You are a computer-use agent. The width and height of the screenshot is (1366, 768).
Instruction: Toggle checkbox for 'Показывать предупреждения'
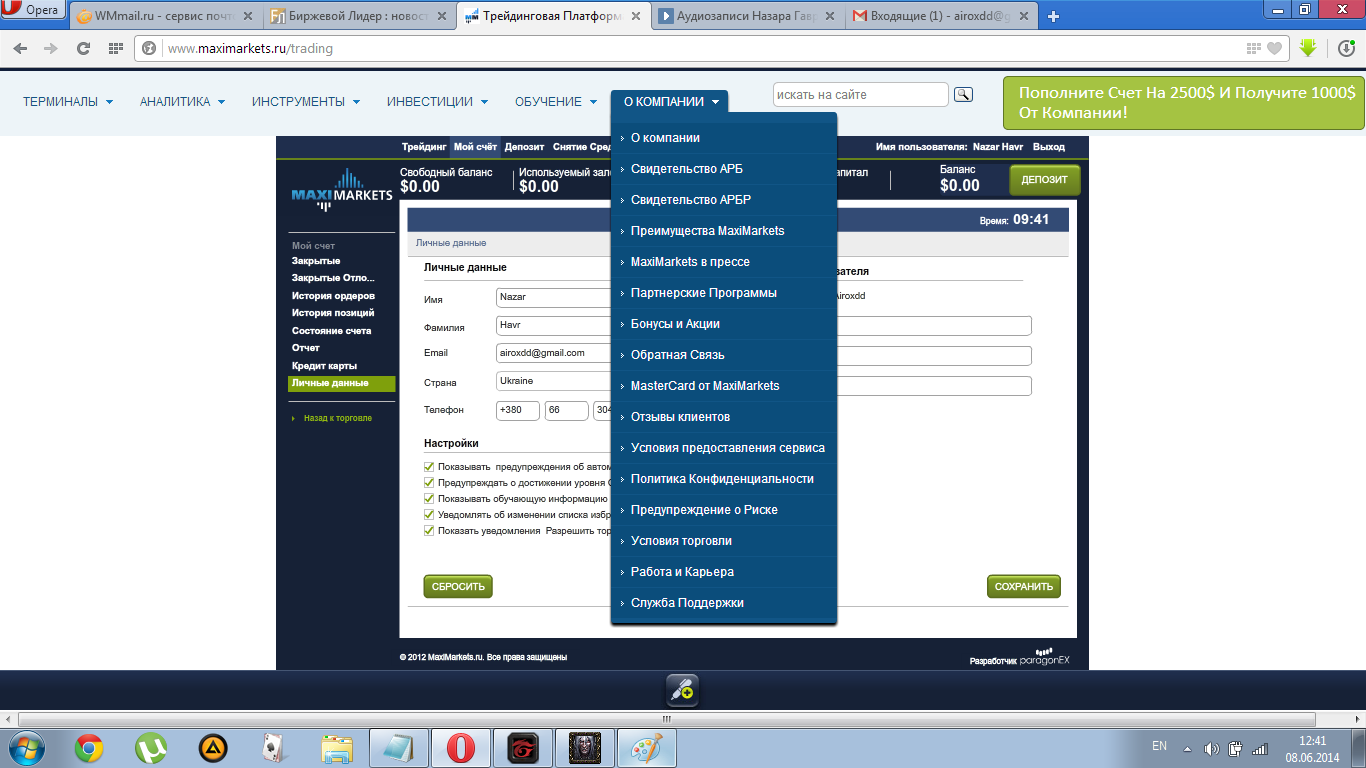coord(429,467)
